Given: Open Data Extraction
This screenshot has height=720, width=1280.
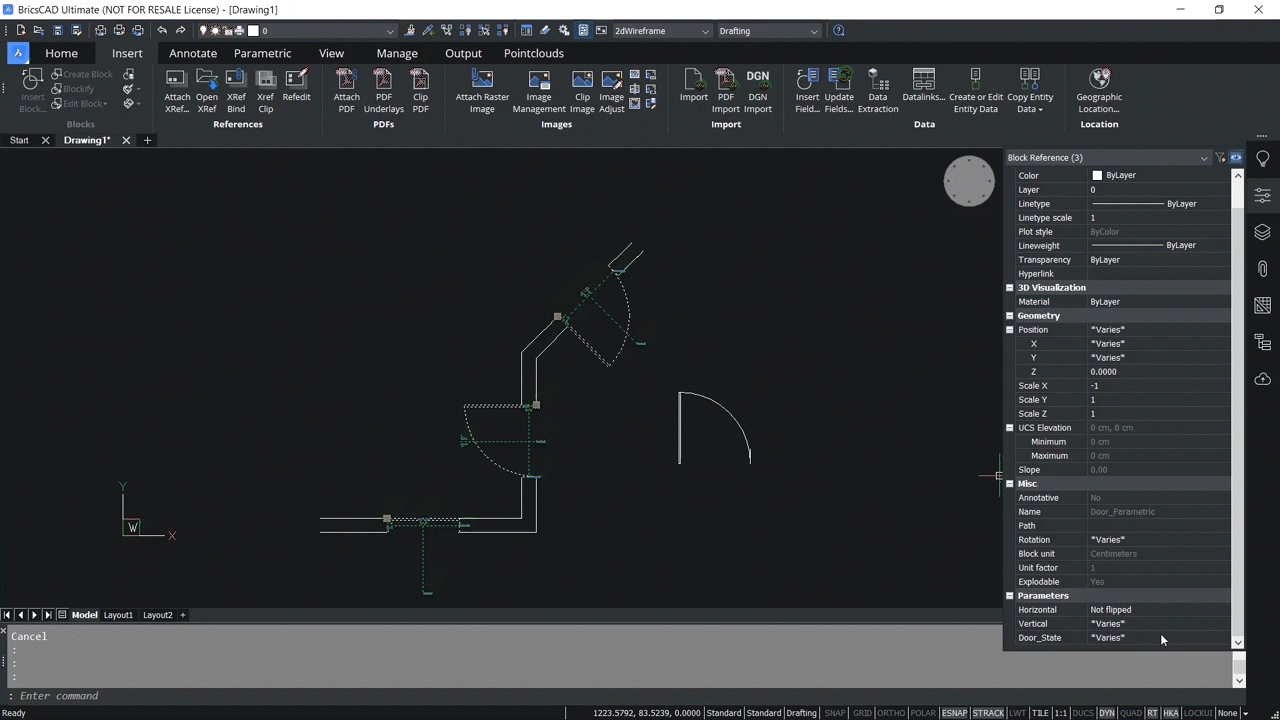Looking at the screenshot, I should click(x=877, y=91).
